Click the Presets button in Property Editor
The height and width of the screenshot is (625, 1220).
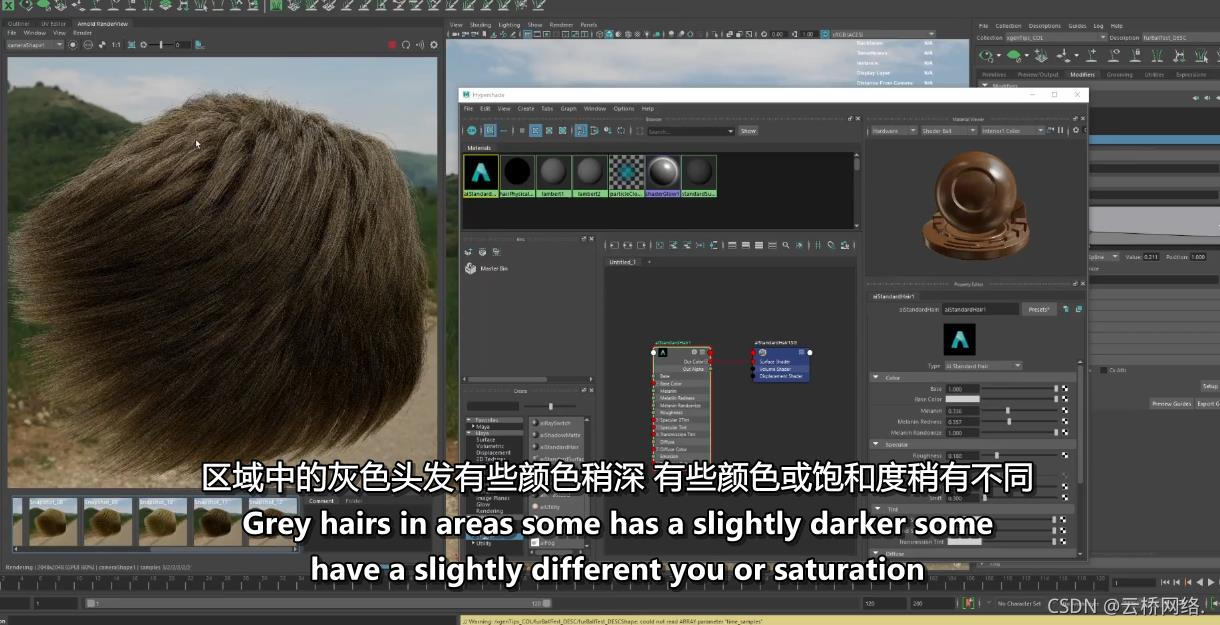[x=1040, y=310]
